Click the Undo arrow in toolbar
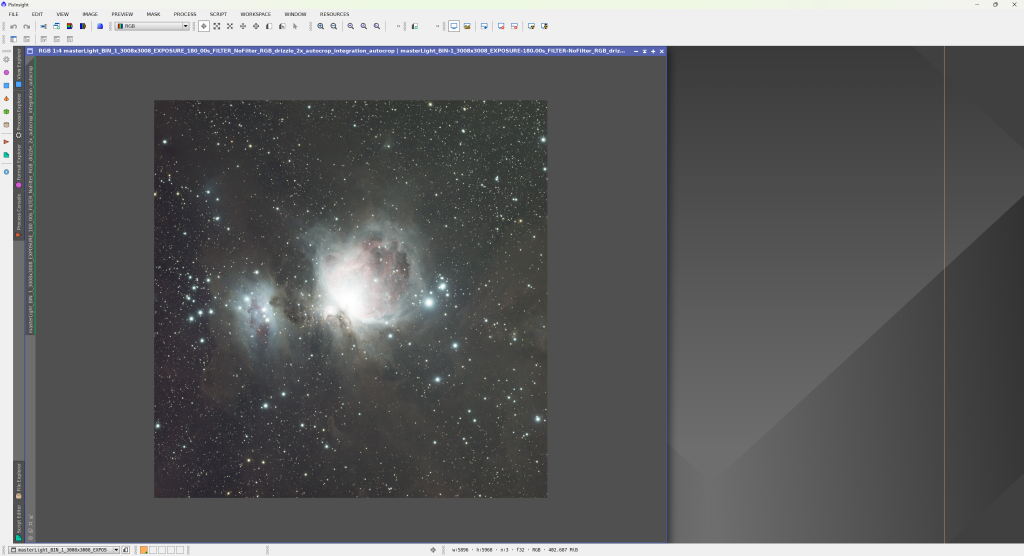Image resolution: width=1024 pixels, height=556 pixels. [x=13, y=26]
